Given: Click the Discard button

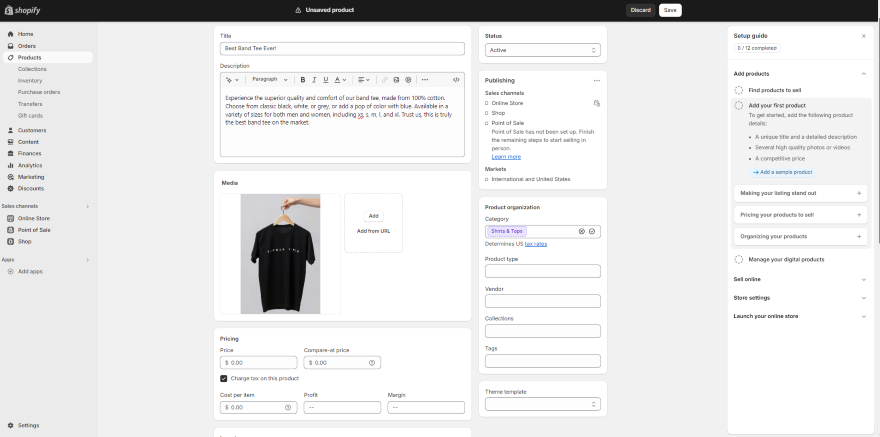Looking at the screenshot, I should 640,10.
